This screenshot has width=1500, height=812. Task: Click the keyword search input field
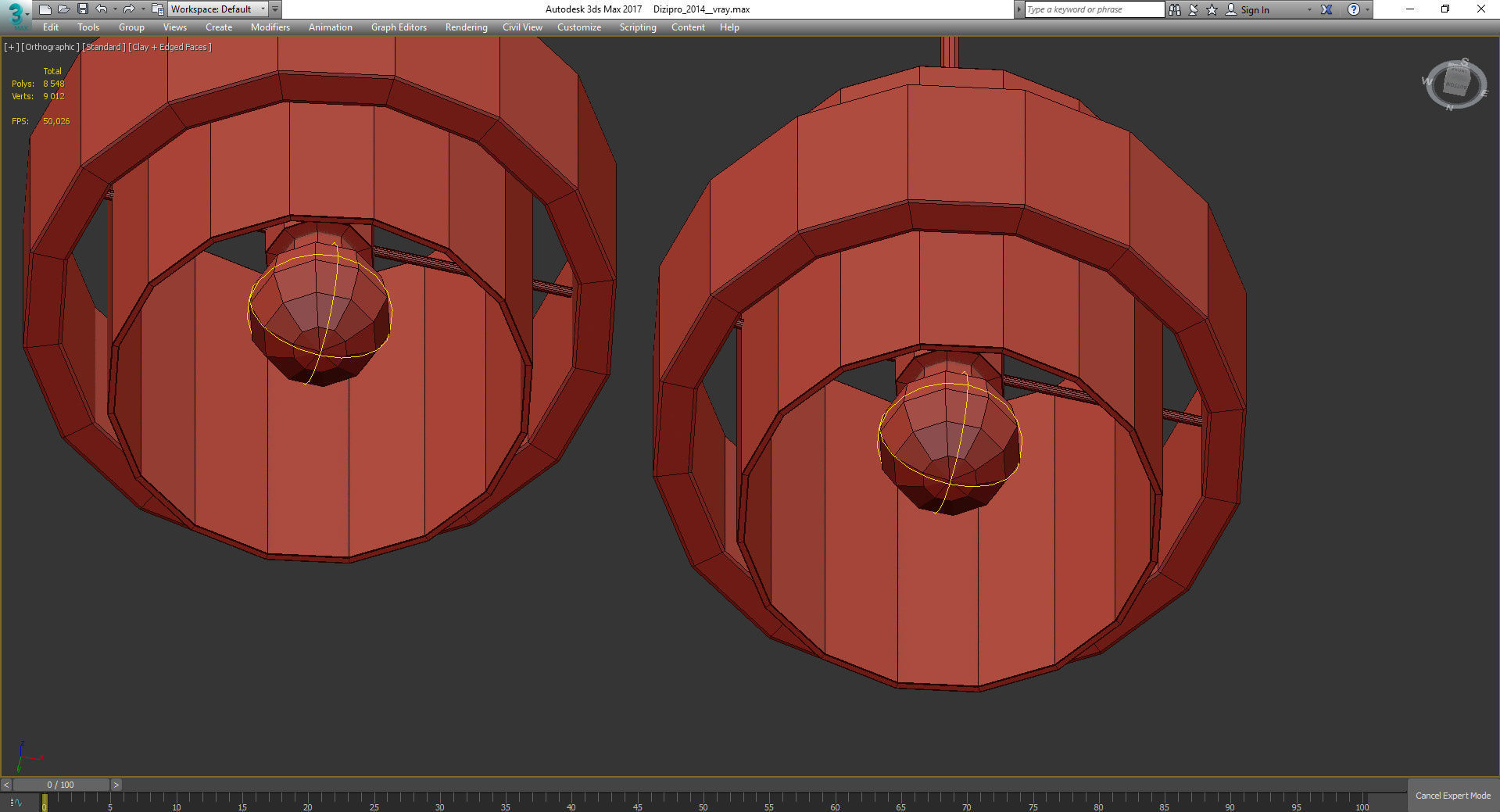[1094, 9]
